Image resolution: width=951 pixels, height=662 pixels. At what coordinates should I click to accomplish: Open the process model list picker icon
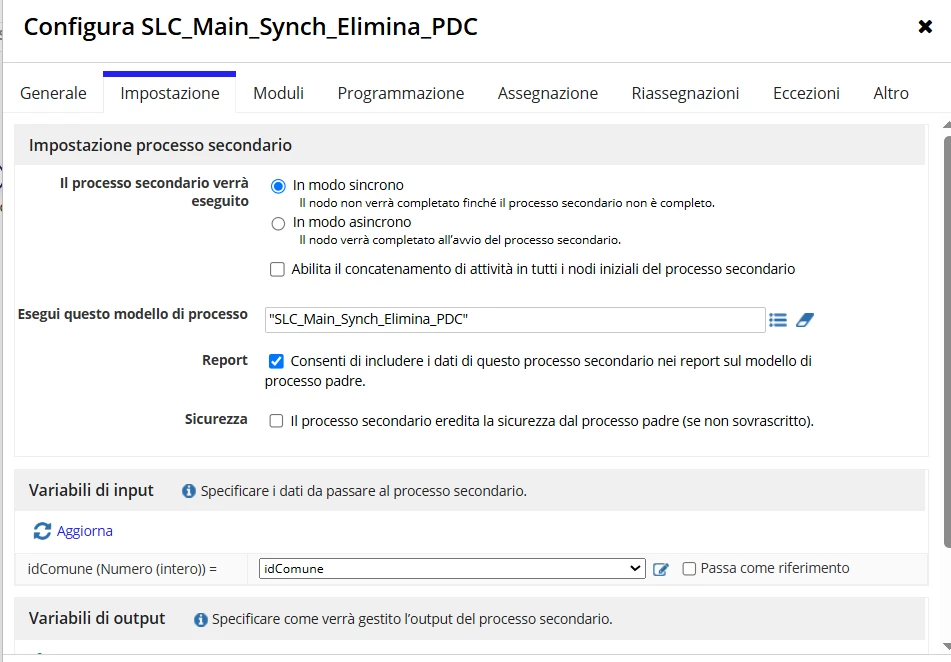(x=778, y=320)
